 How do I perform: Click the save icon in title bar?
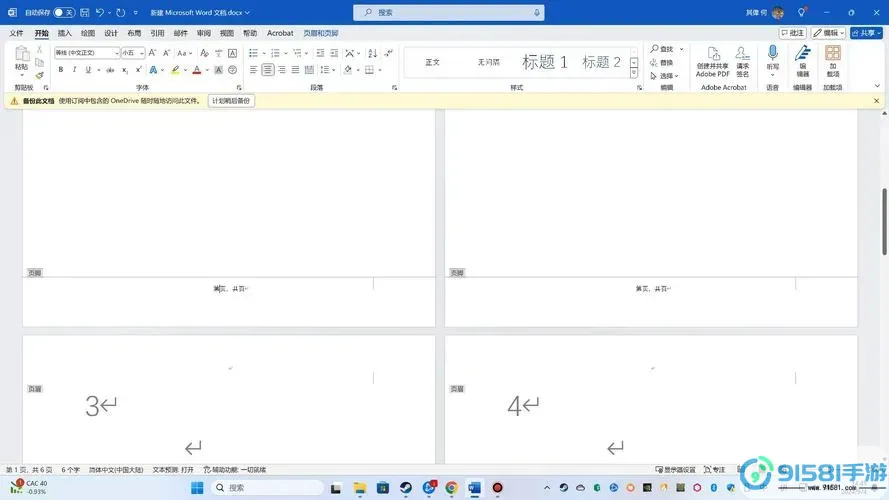click(x=83, y=13)
